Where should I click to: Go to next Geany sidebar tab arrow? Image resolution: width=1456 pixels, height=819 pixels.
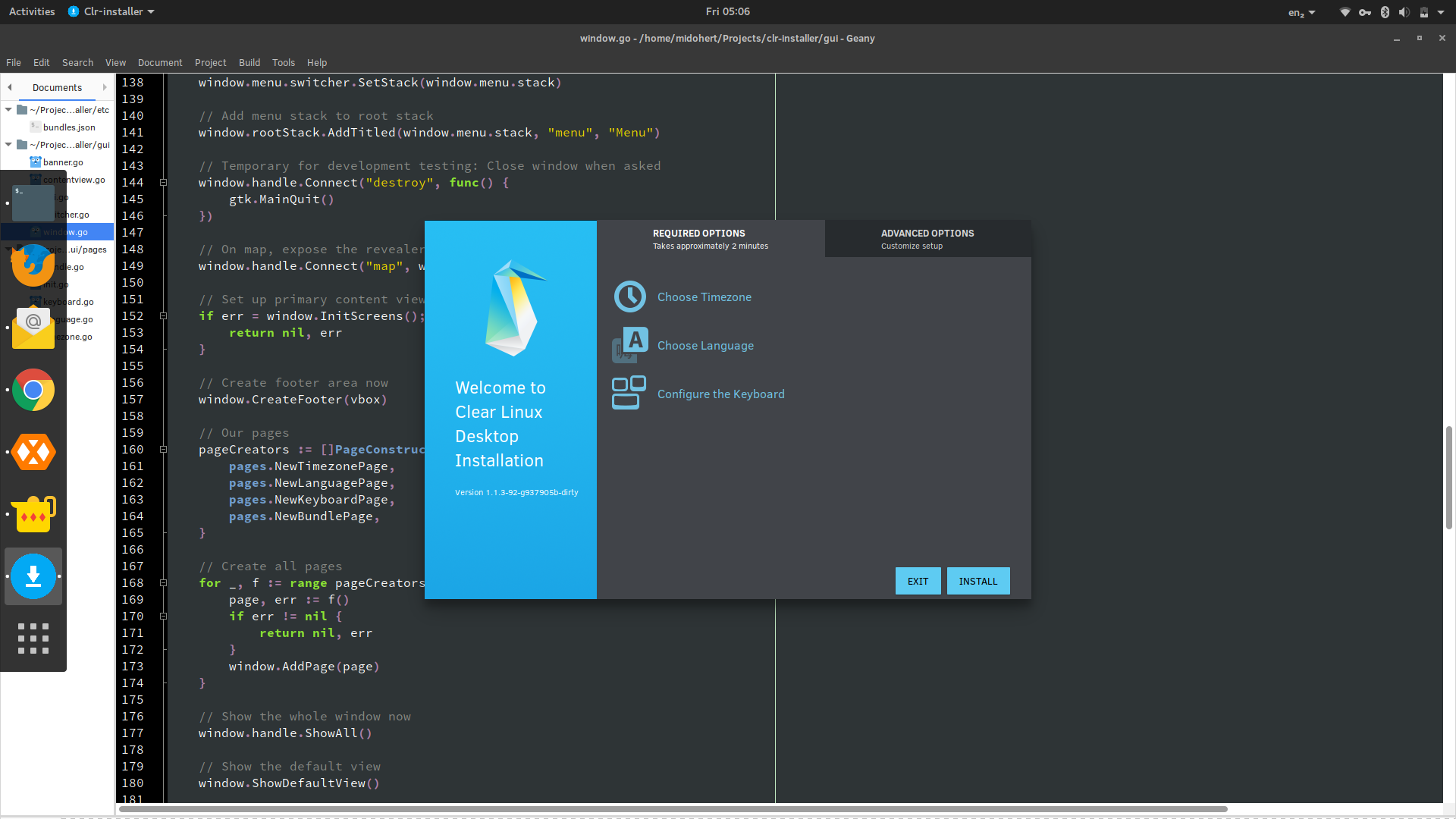pos(105,87)
